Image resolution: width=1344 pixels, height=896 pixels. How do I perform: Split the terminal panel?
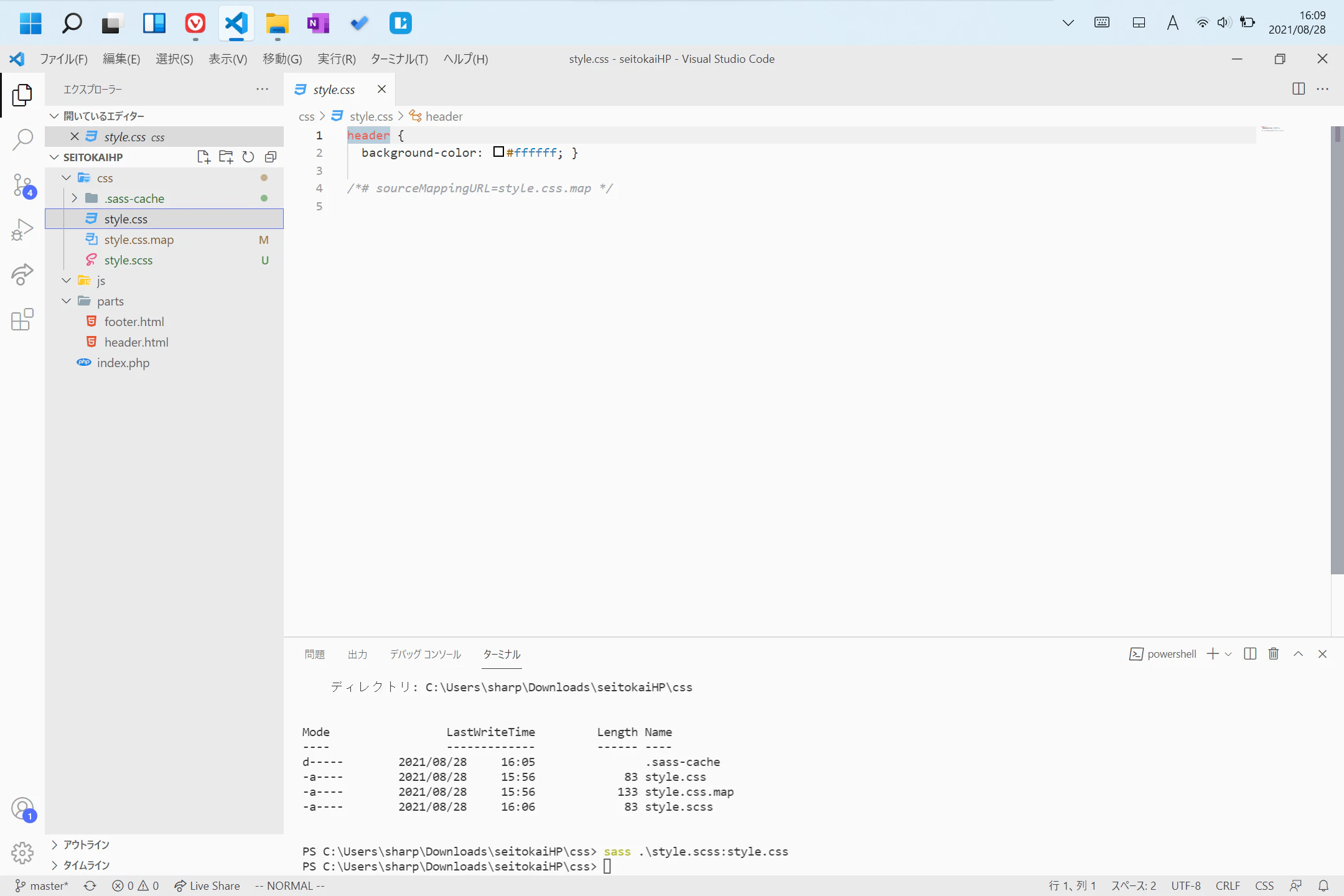point(1250,653)
